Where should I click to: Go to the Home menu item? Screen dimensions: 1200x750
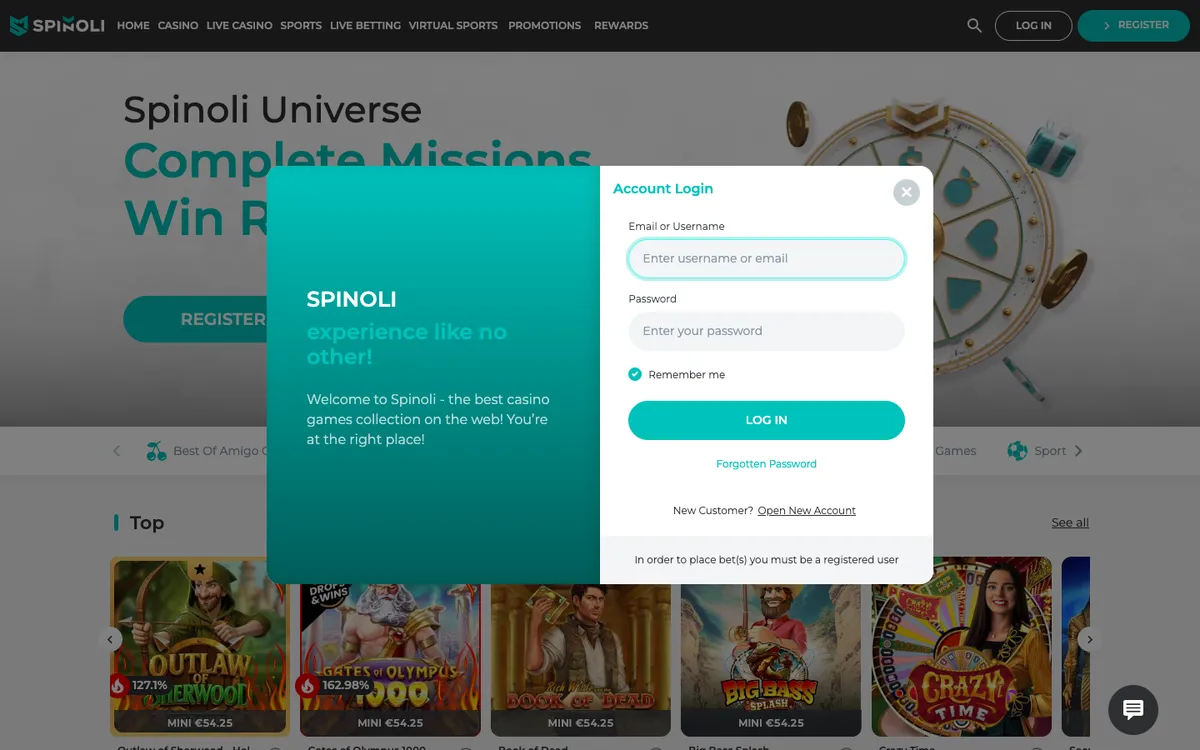click(133, 26)
